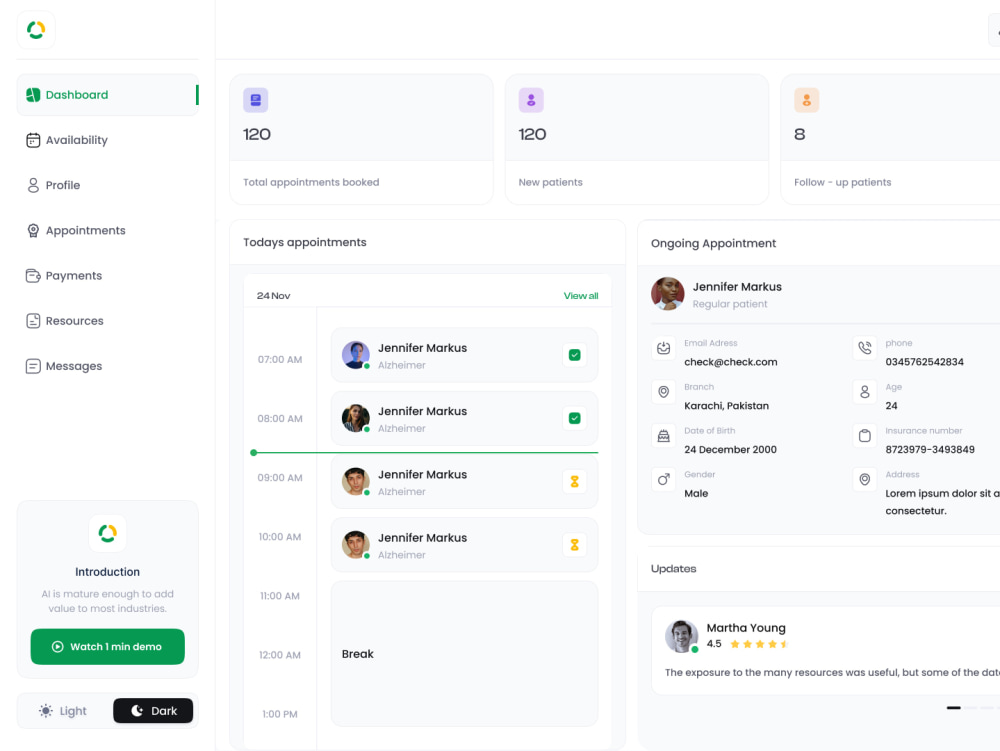The height and width of the screenshot is (751, 1000).
Task: Select Dashboard in the navigation menu
Action: [x=74, y=94]
